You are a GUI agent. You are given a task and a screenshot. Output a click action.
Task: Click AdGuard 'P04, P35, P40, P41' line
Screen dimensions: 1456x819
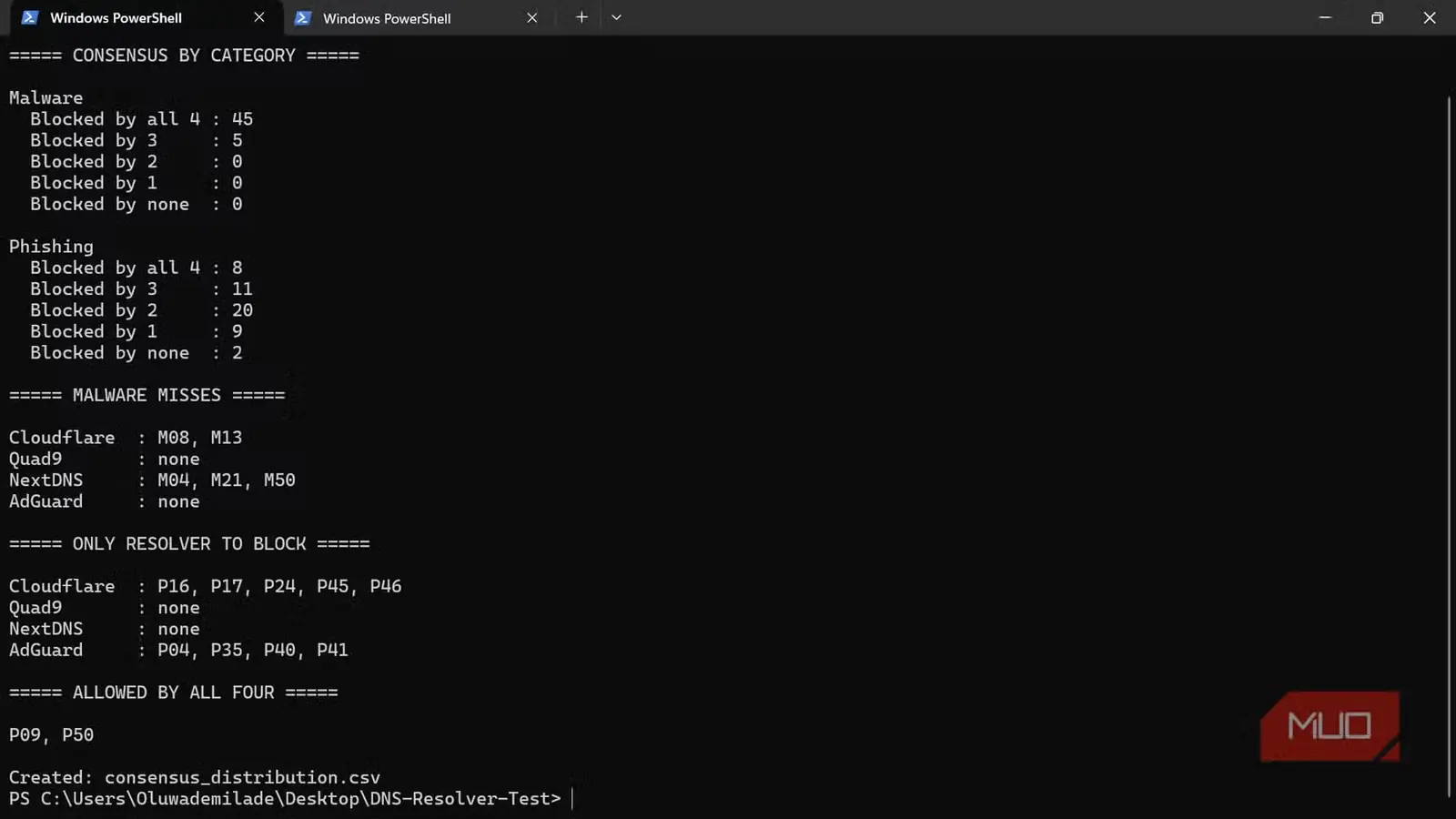(x=178, y=650)
